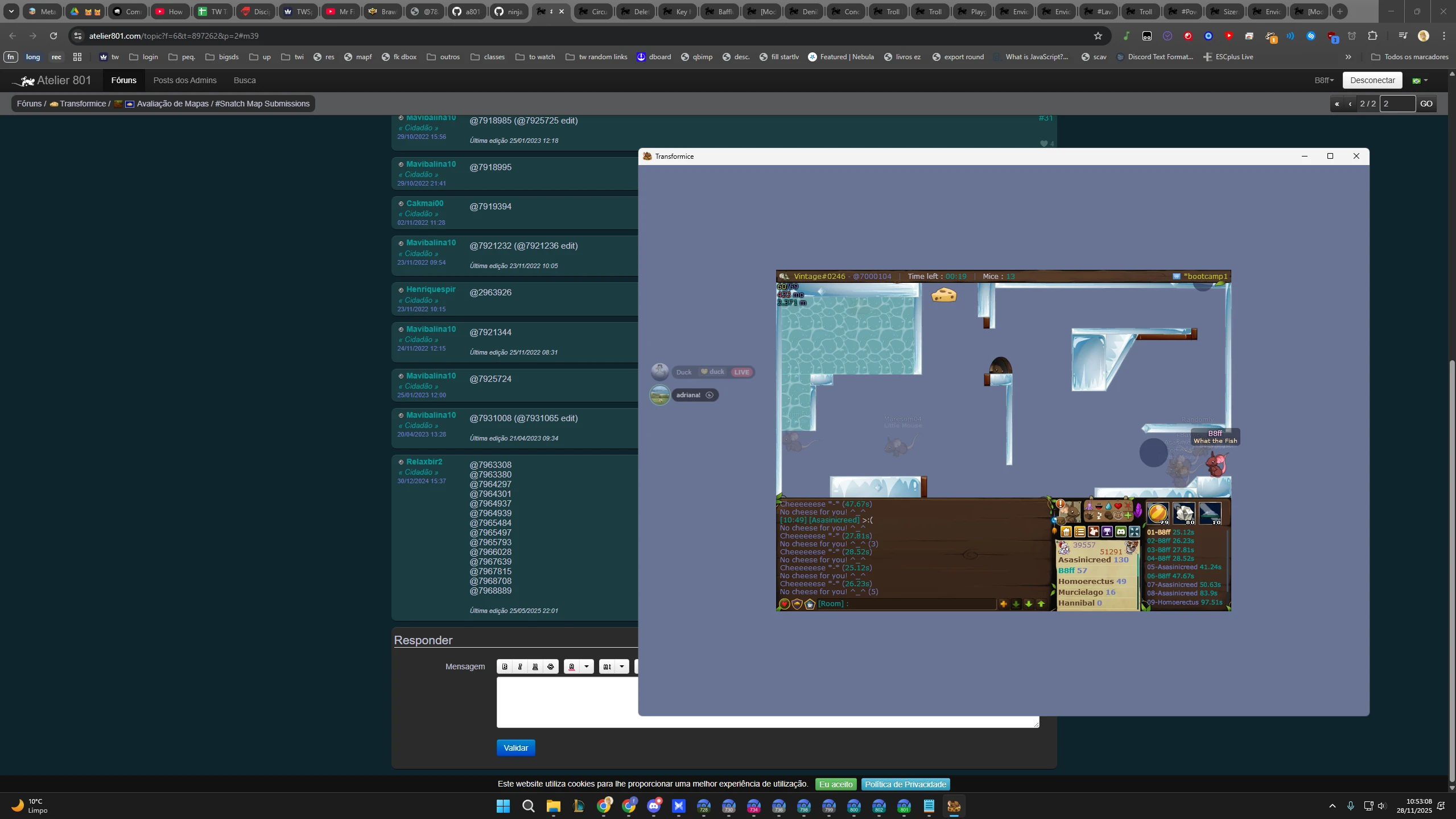Open the Windows Start menu
Image resolution: width=1456 pixels, height=819 pixels.
[504, 806]
